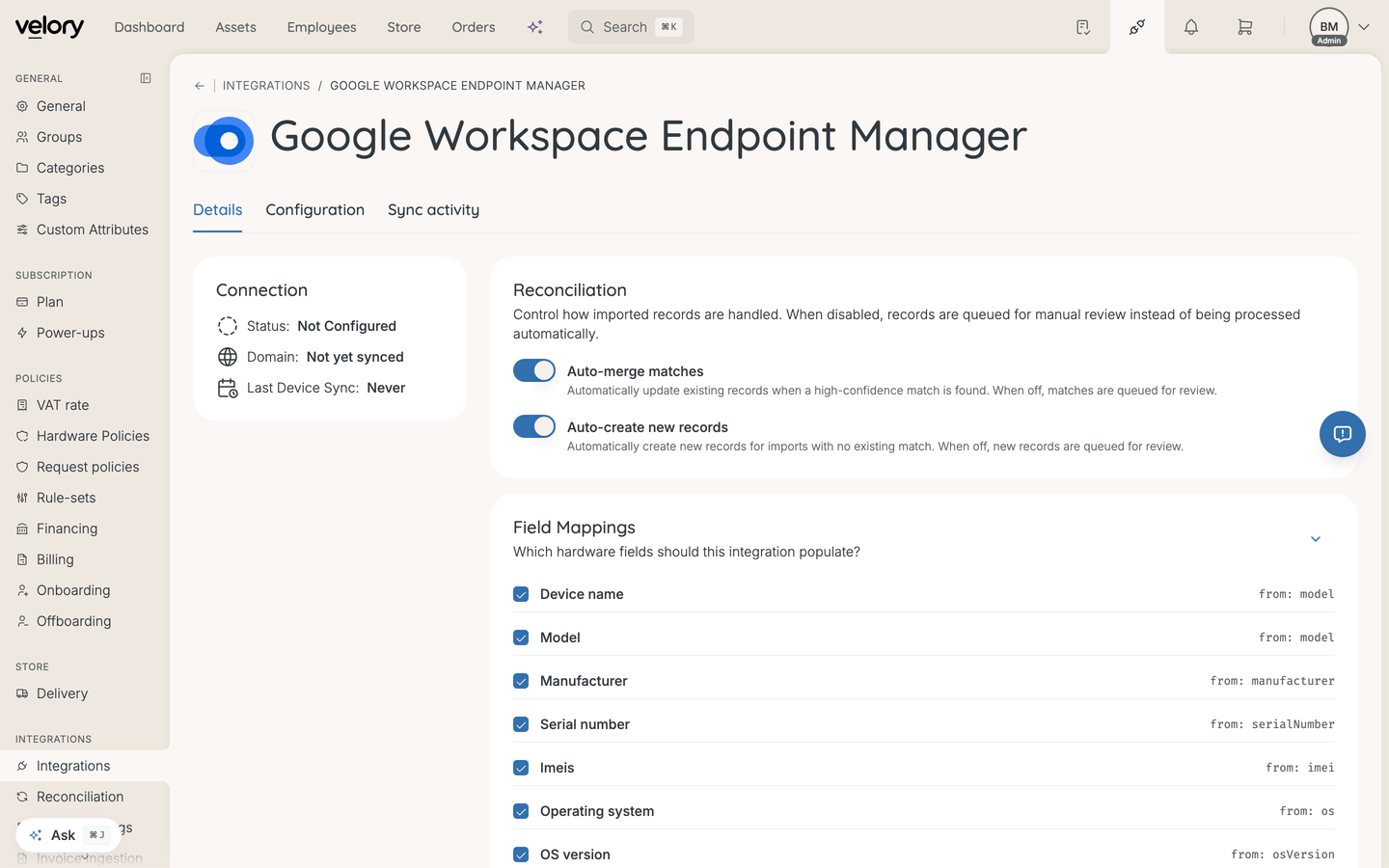Open Assets in the top navigation

(x=235, y=27)
